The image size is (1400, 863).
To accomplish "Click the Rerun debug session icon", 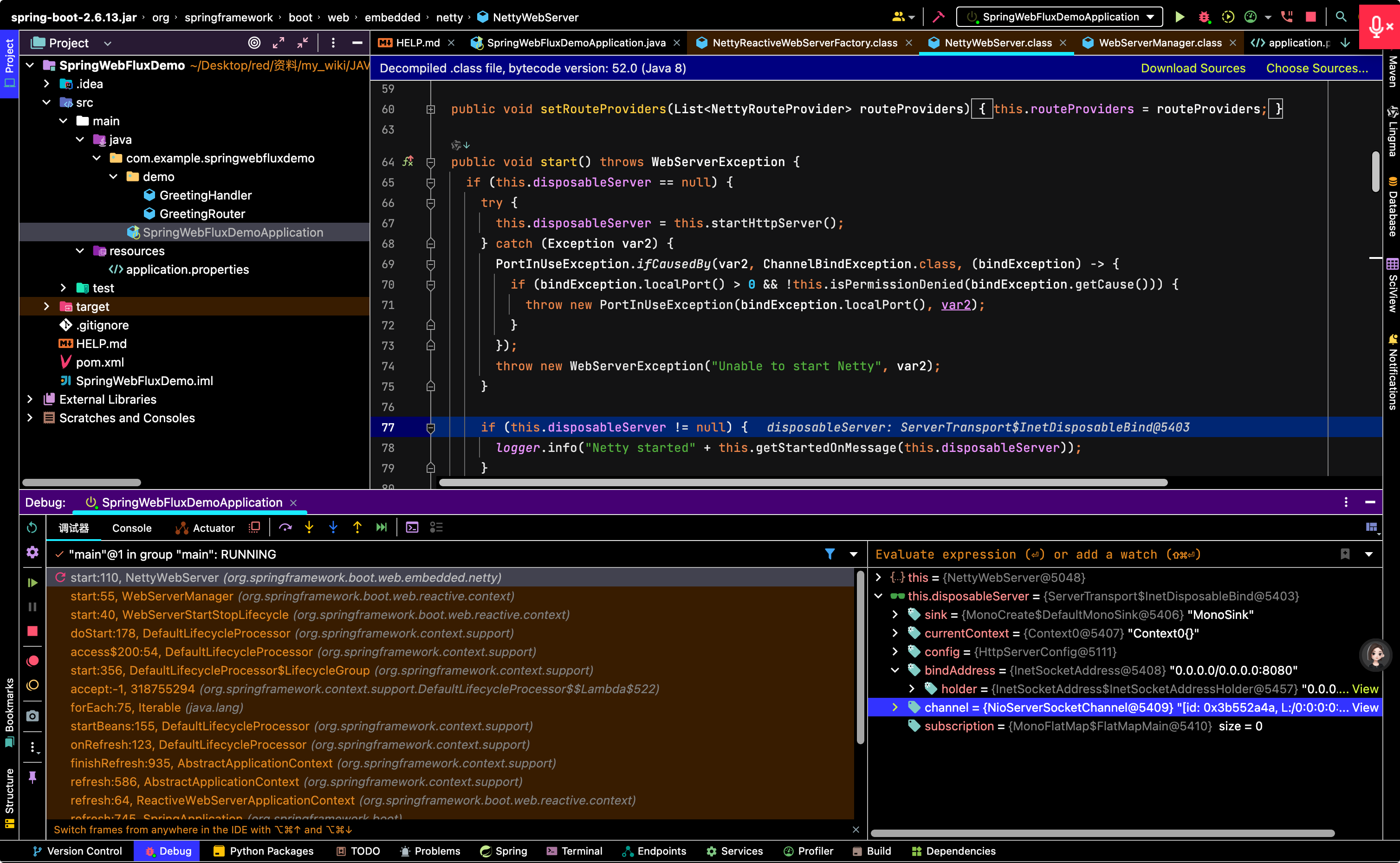I will [32, 528].
